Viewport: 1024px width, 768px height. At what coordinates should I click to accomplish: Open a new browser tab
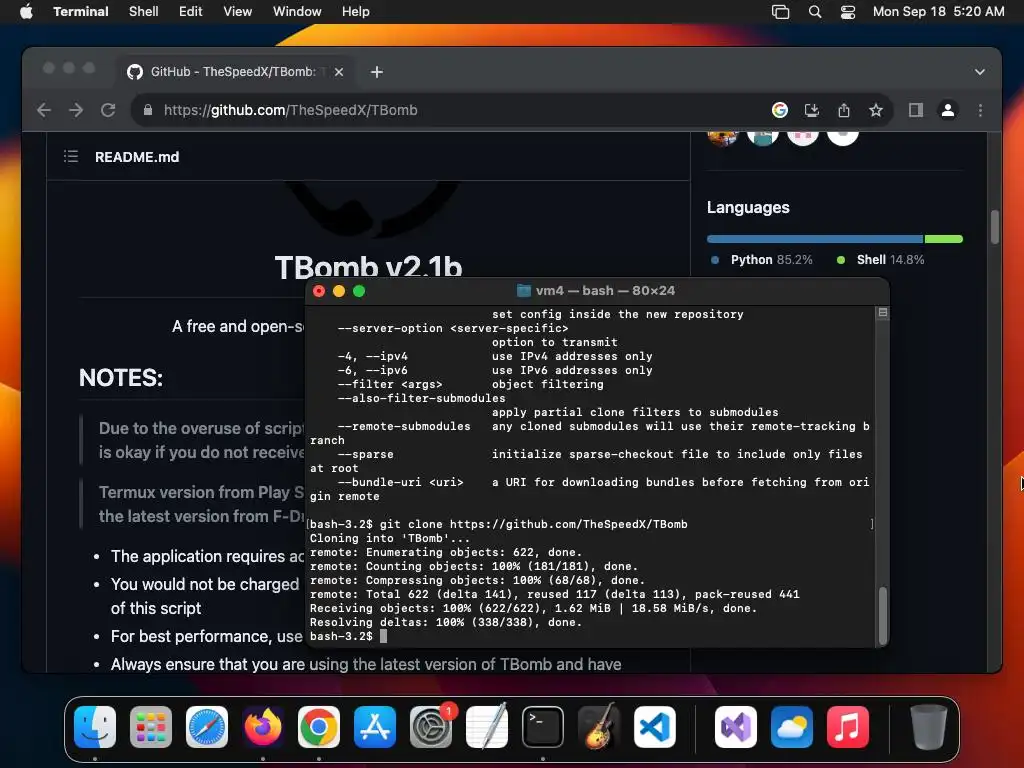point(377,72)
